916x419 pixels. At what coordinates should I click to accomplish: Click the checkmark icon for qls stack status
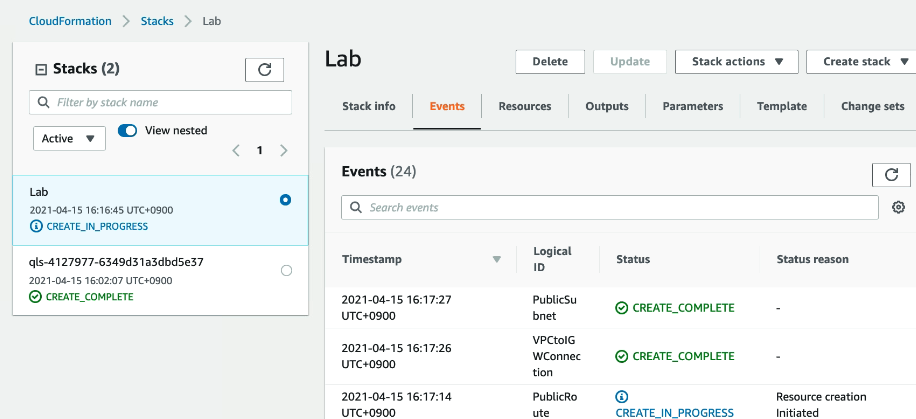(x=35, y=297)
